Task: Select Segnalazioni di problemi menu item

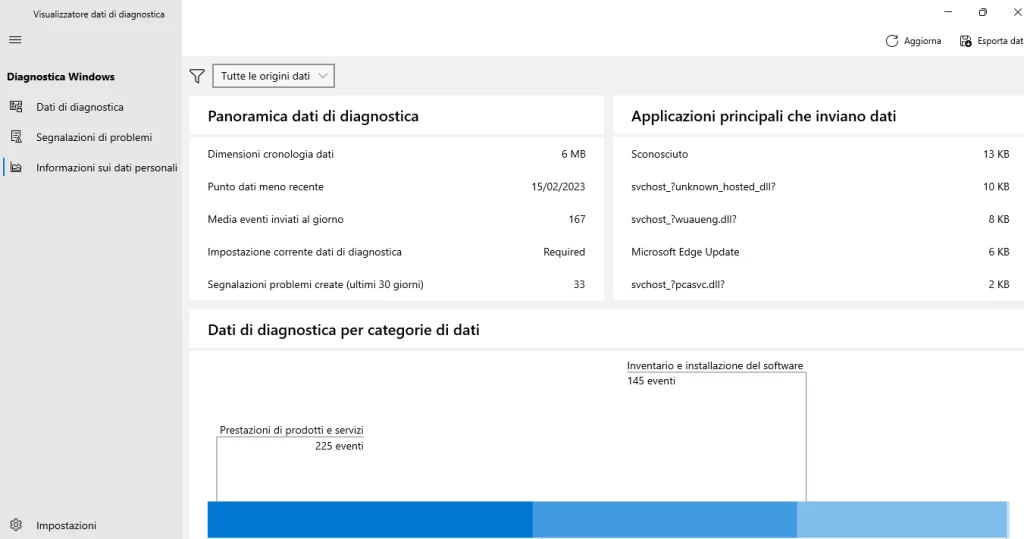Action: tap(91, 137)
